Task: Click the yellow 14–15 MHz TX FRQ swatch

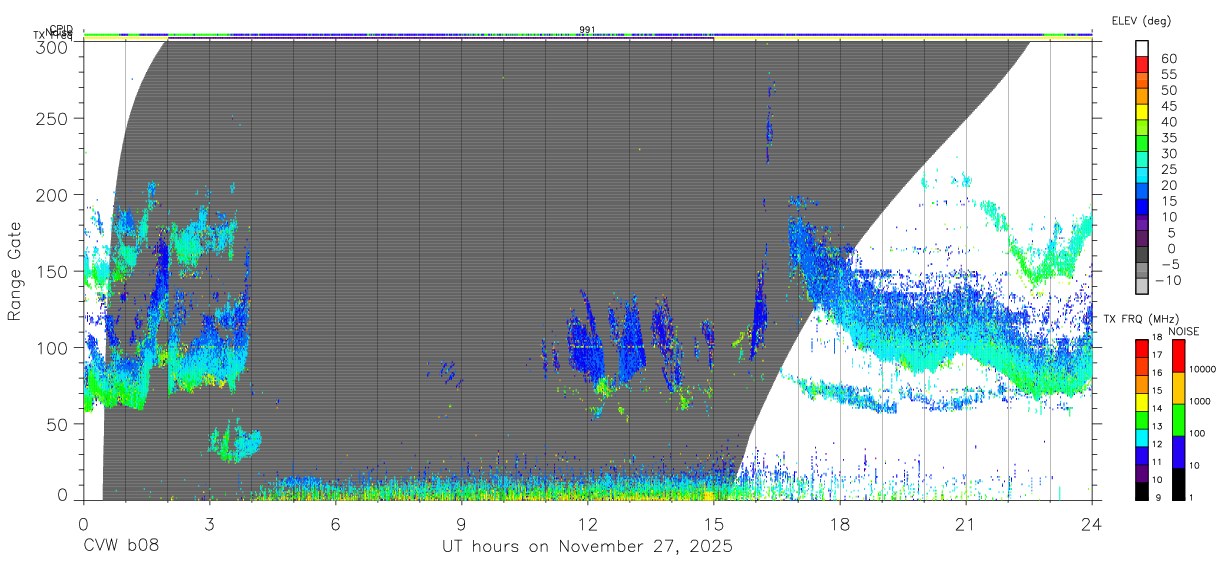Action: (x=1142, y=402)
